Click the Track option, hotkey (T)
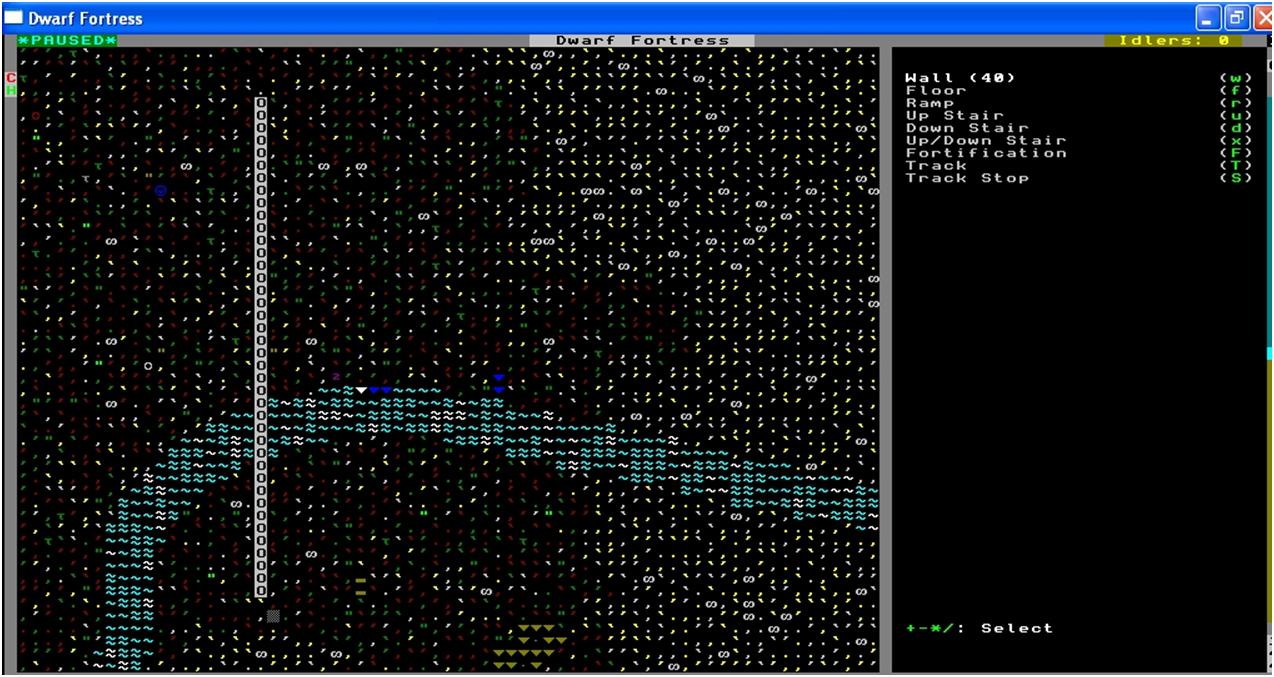This screenshot has width=1274, height=677. [x=935, y=165]
